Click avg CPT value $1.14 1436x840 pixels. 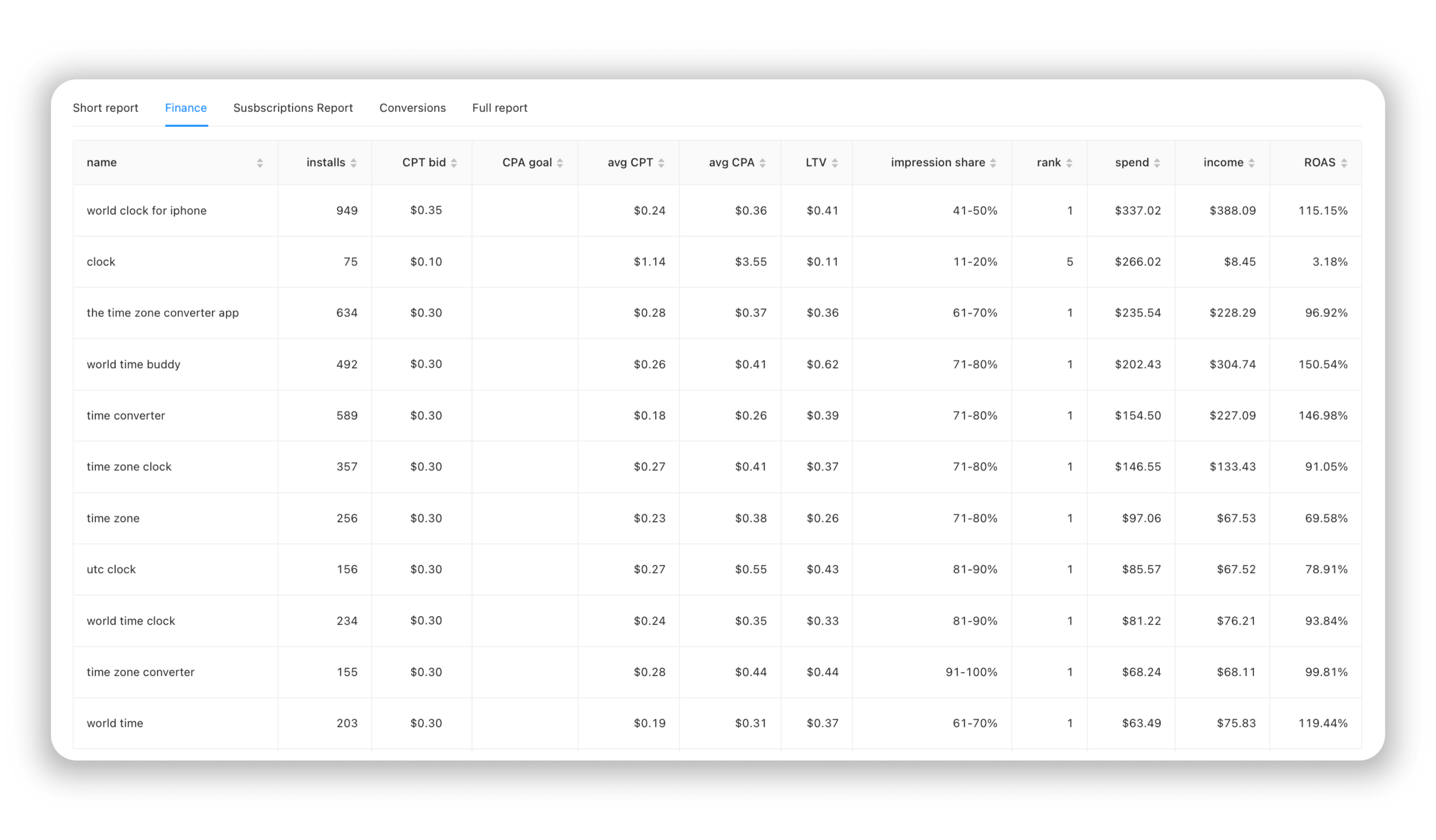649,261
